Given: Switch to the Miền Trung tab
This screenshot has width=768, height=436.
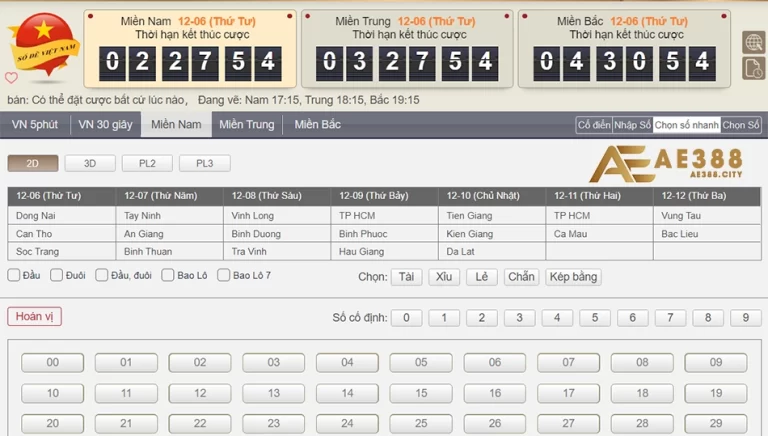Looking at the screenshot, I should 246,125.
